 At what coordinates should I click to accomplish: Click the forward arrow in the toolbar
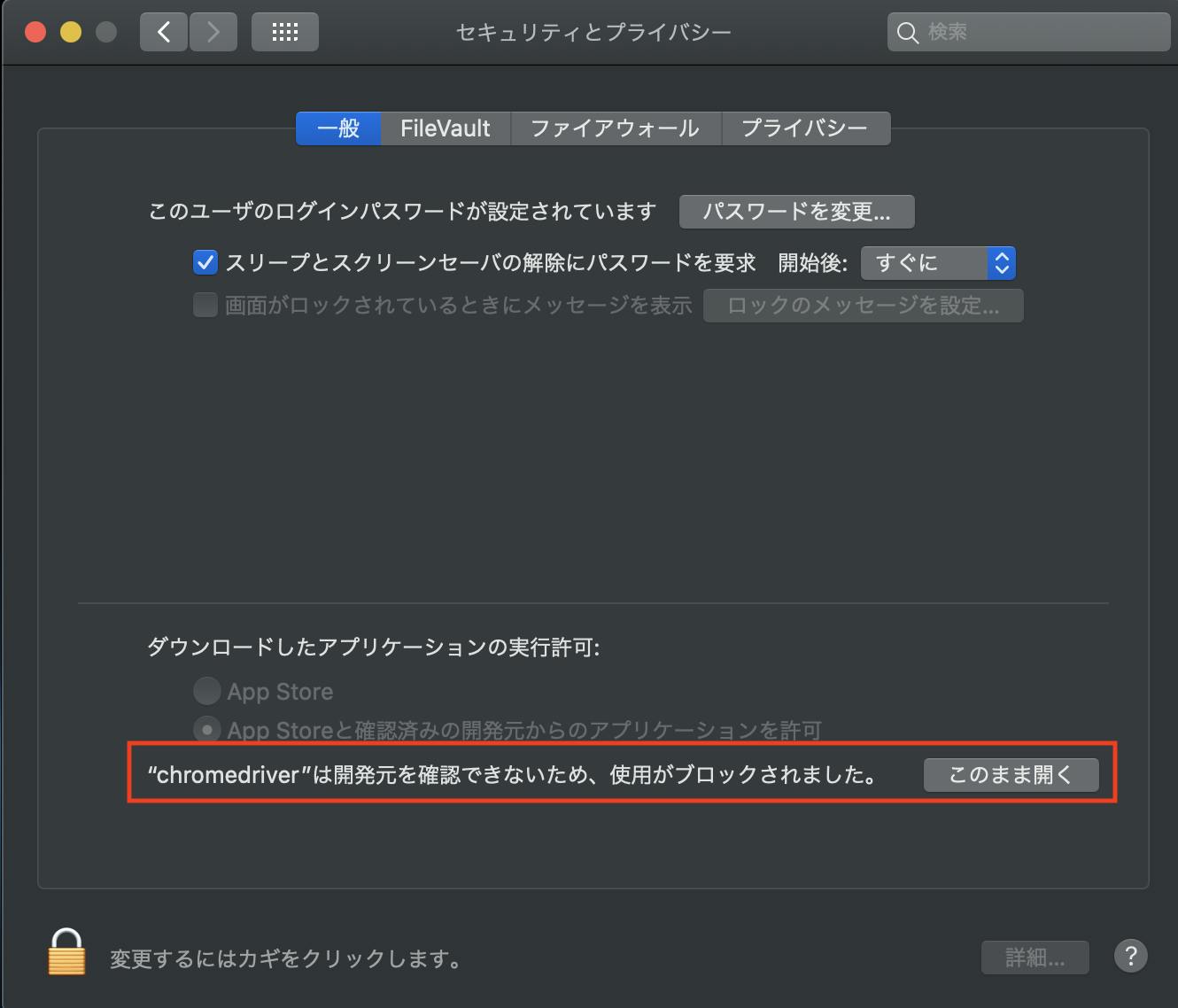click(x=213, y=31)
